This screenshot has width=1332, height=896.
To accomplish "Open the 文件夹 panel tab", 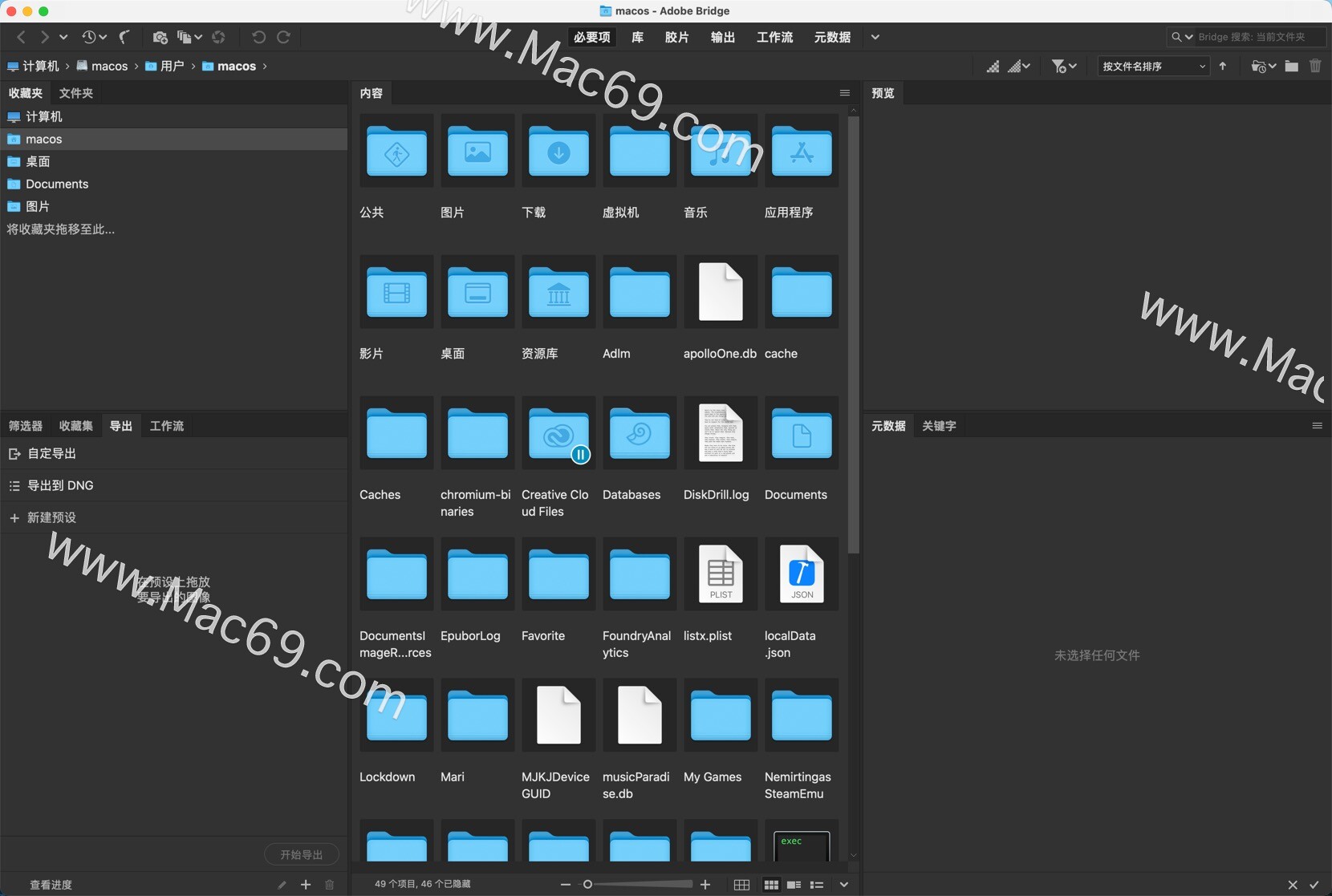I will tap(76, 93).
